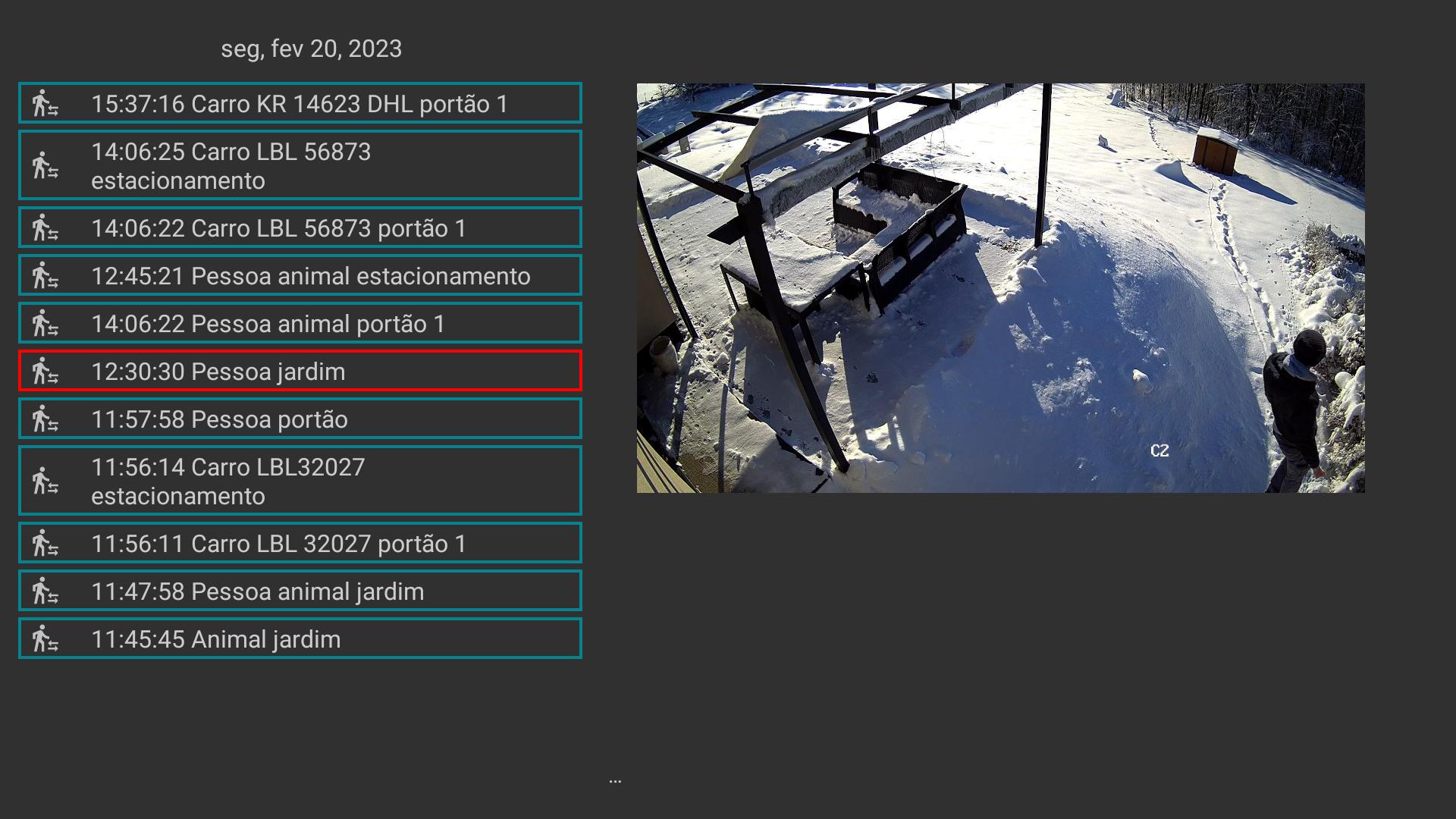This screenshot has width=1456, height=819.
Task: Click motion icon of 11:45:45 Animal jardim
Action: 45,639
